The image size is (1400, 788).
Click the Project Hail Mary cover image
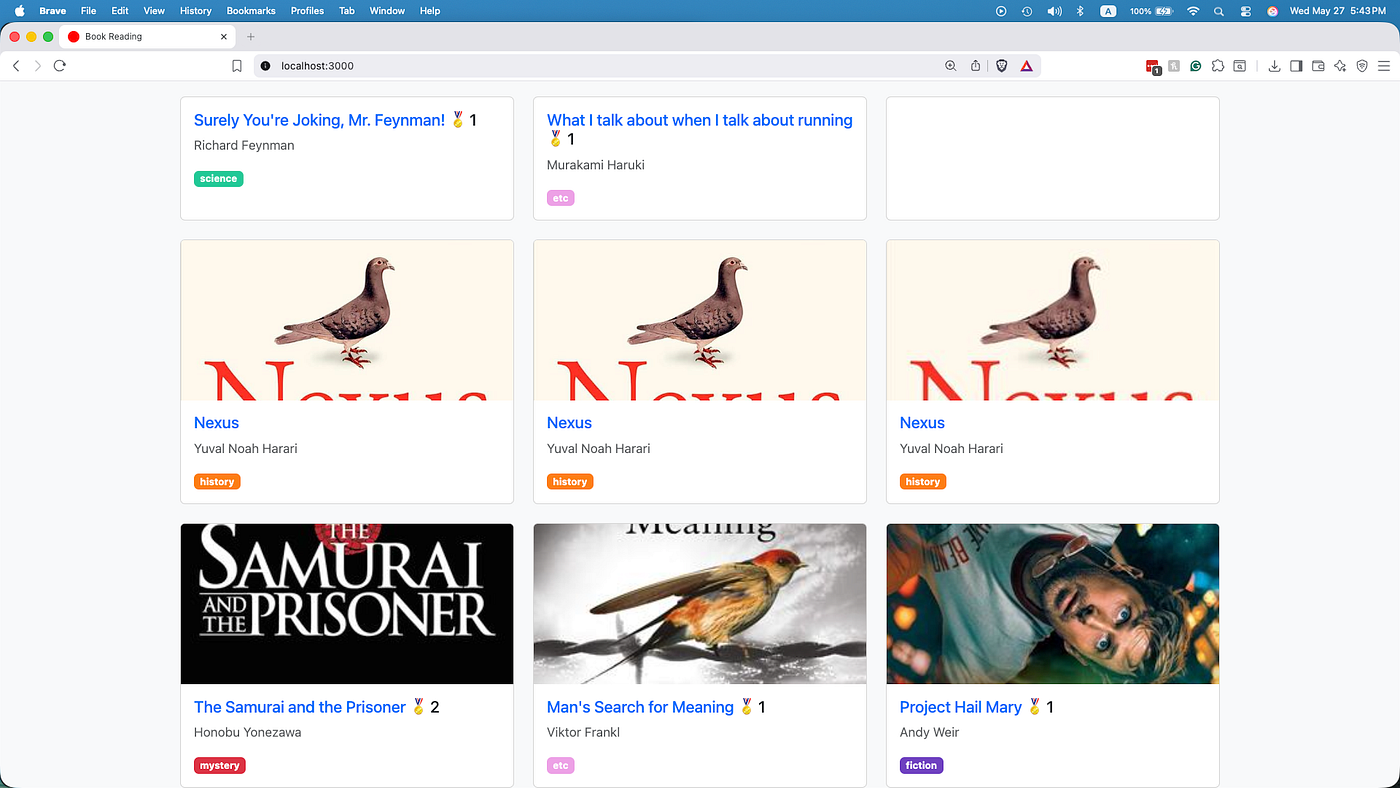pos(1053,604)
